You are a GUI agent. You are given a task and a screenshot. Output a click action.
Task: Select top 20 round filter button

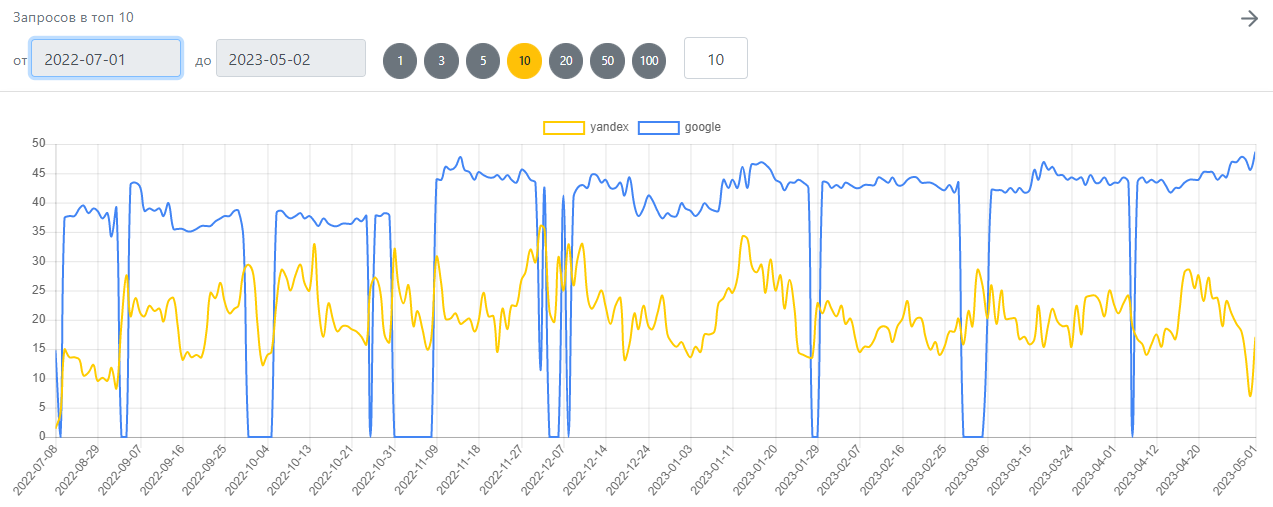pos(566,60)
